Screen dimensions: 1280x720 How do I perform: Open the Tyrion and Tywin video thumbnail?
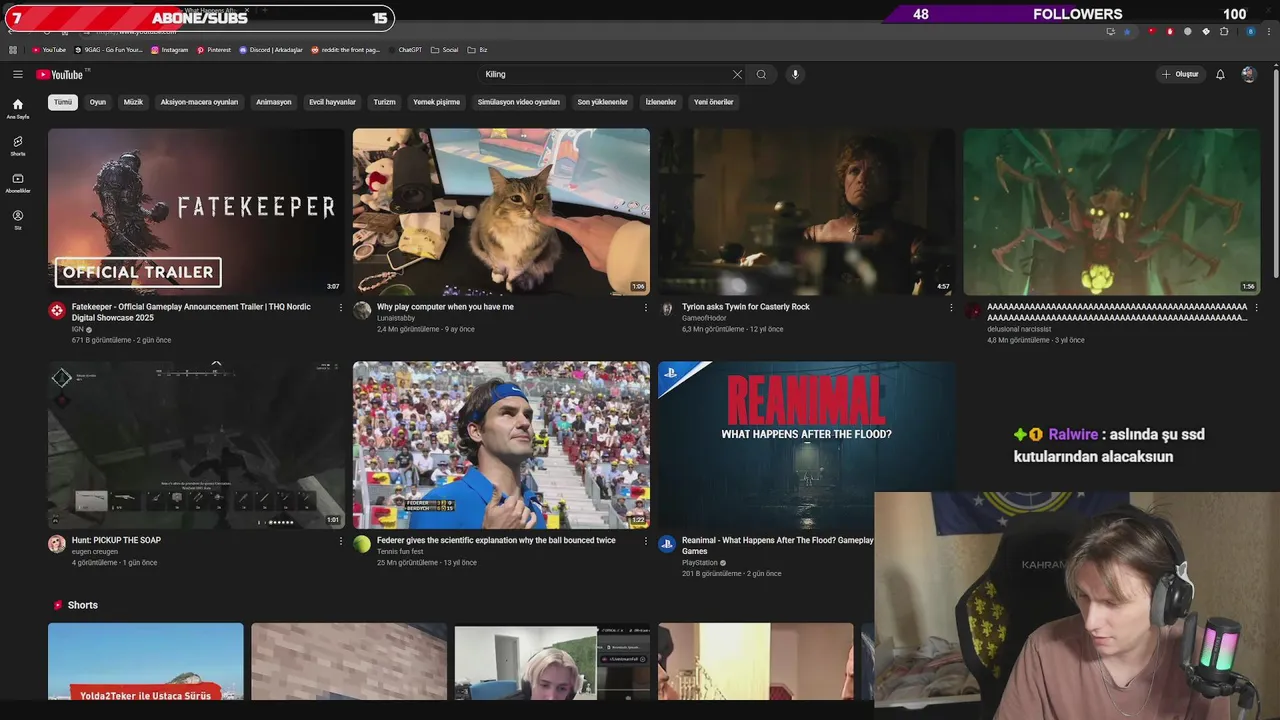click(x=806, y=211)
